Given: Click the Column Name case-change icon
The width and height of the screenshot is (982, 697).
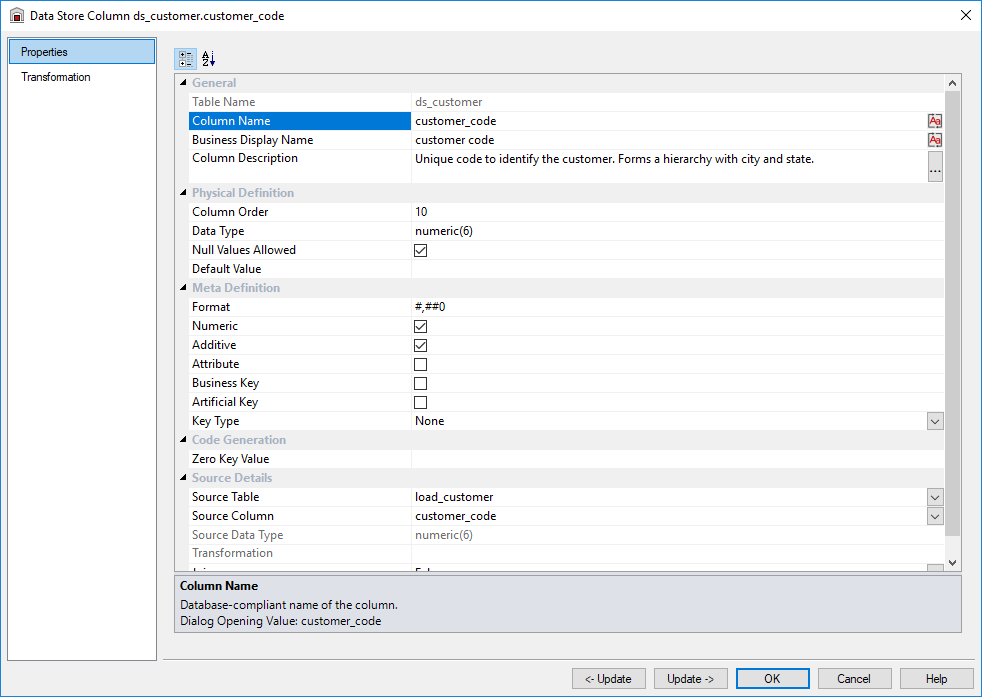Looking at the screenshot, I should click(x=935, y=121).
